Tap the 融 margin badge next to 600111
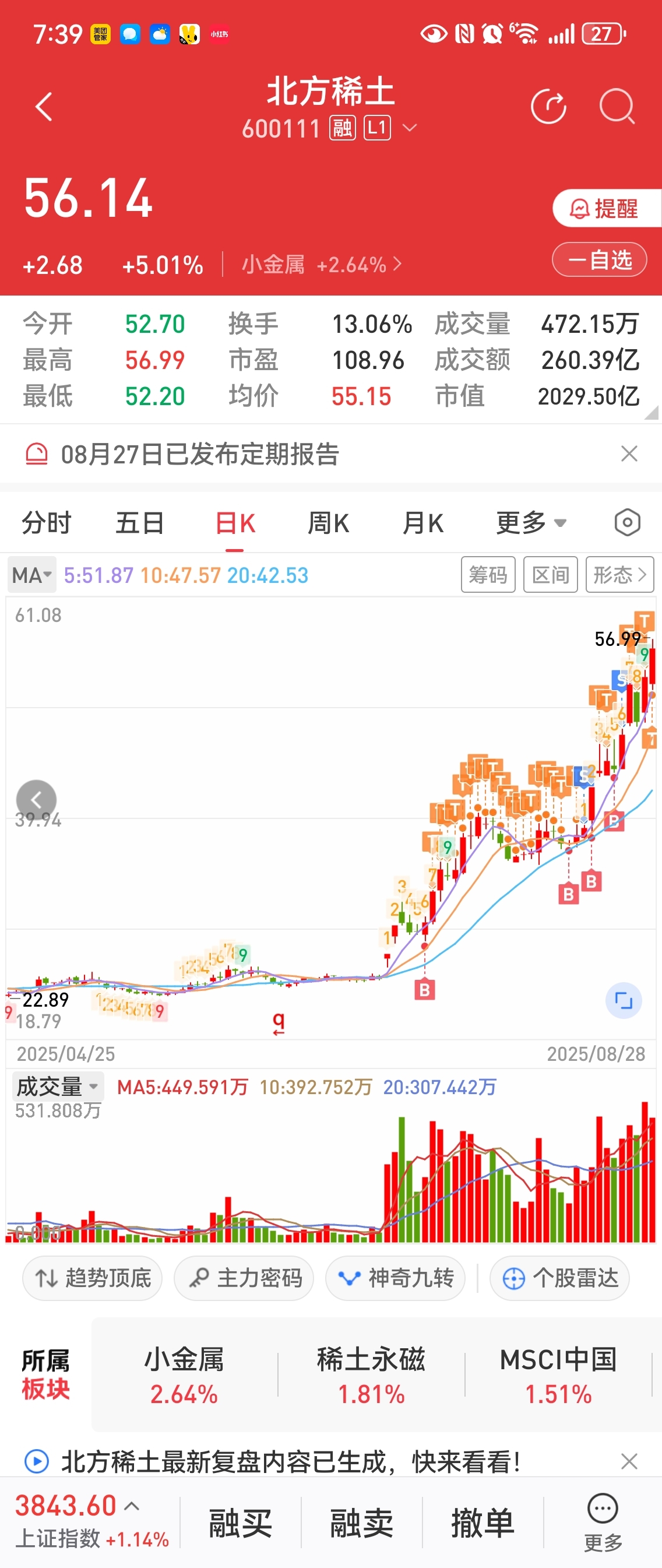Viewport: 662px width, 1568px height. (343, 128)
